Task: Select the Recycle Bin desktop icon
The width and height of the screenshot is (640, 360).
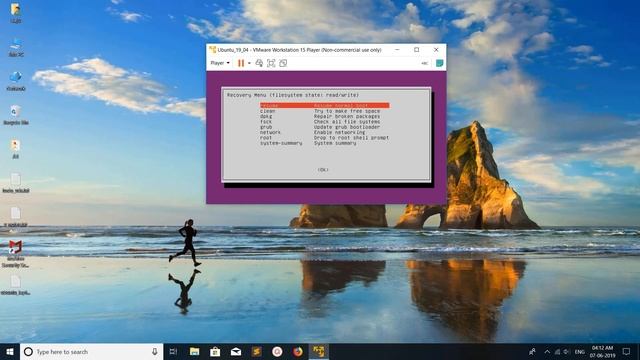Action: coord(16,115)
